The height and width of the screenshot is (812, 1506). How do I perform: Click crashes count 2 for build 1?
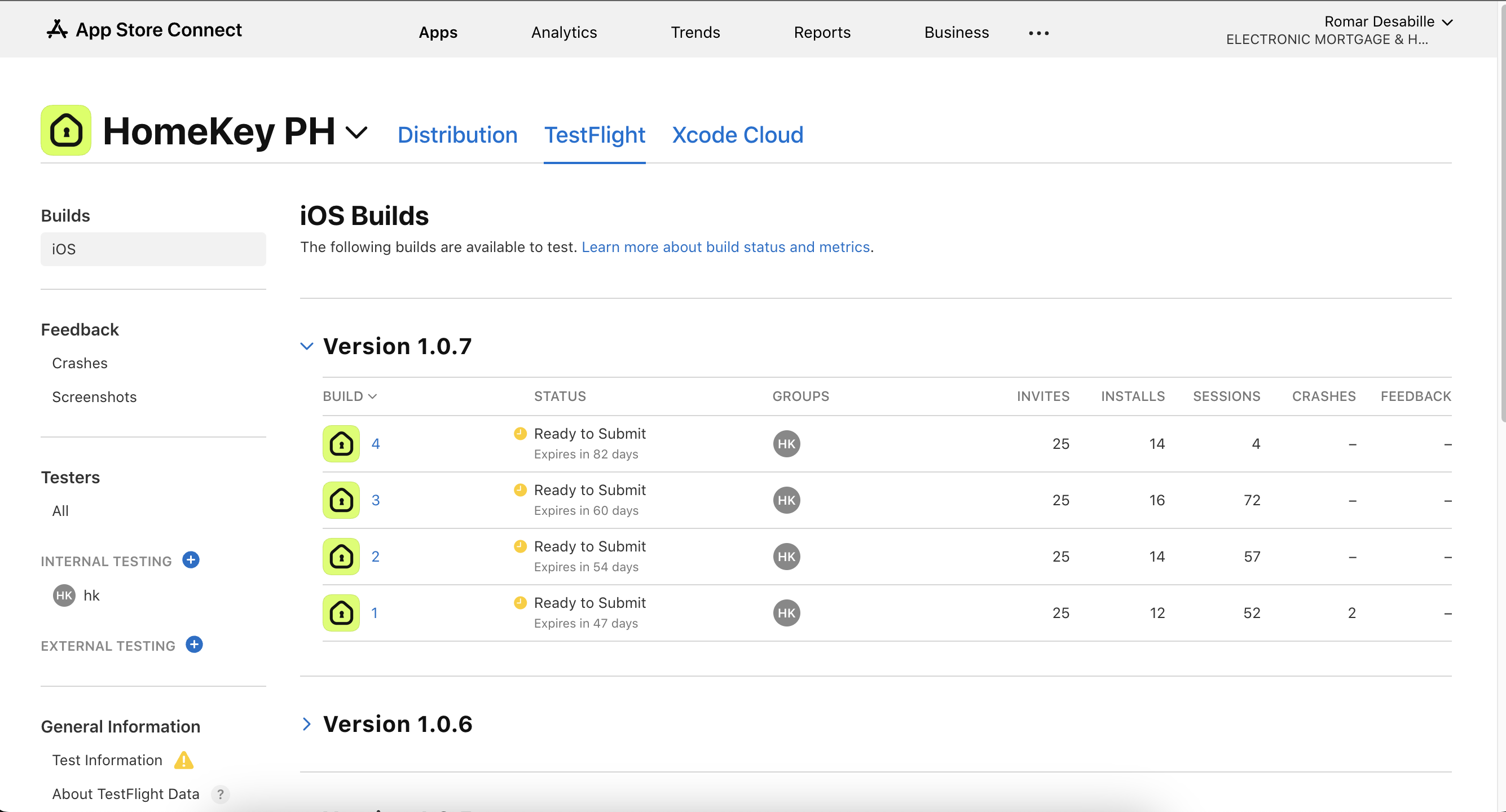point(1351,612)
